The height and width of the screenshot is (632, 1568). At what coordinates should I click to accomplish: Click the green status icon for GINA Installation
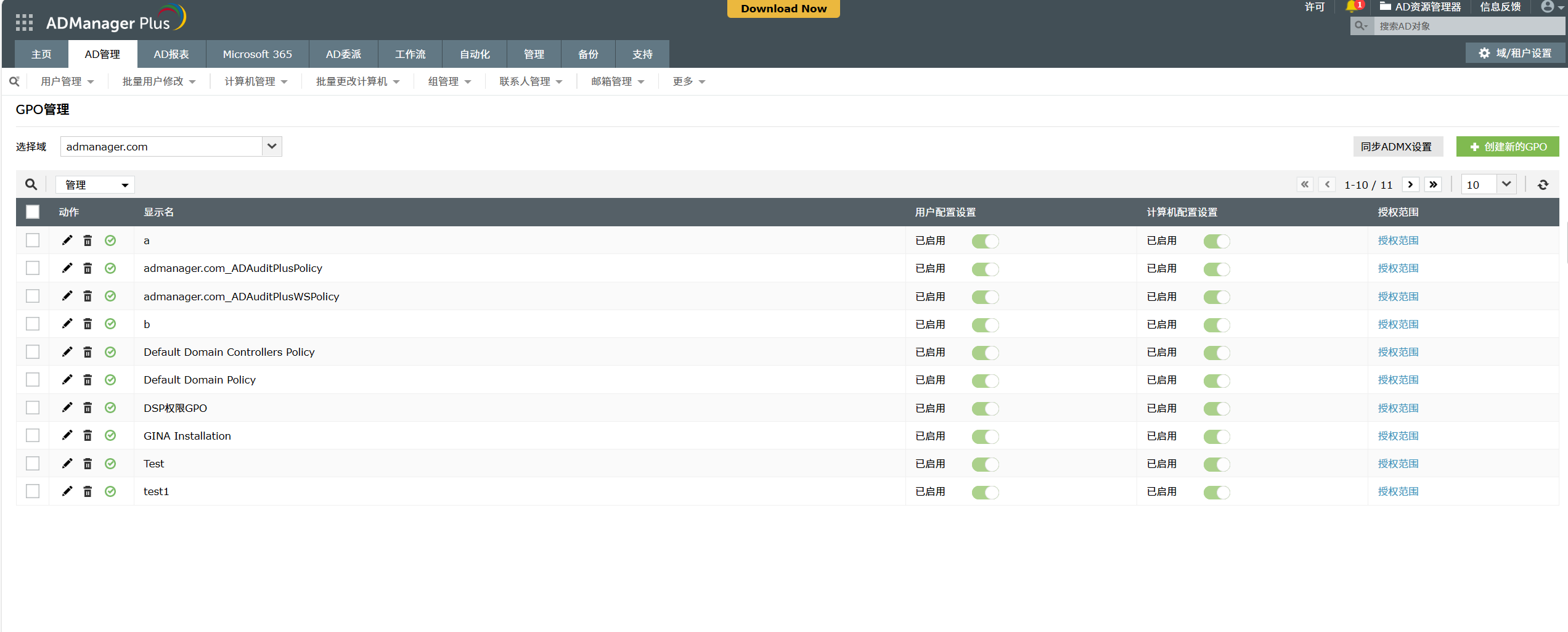tap(110, 436)
